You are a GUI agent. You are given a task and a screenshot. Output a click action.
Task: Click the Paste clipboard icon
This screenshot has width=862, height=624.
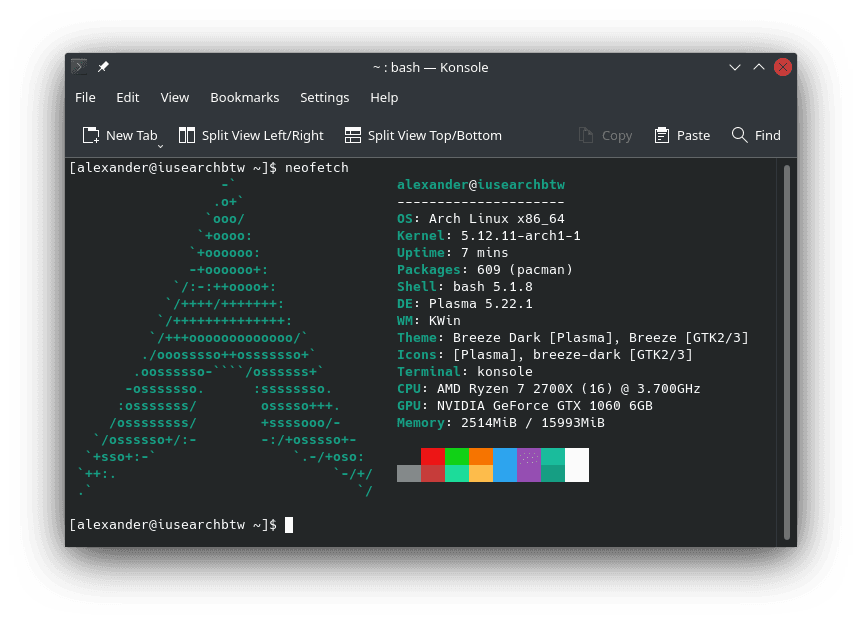(x=662, y=135)
